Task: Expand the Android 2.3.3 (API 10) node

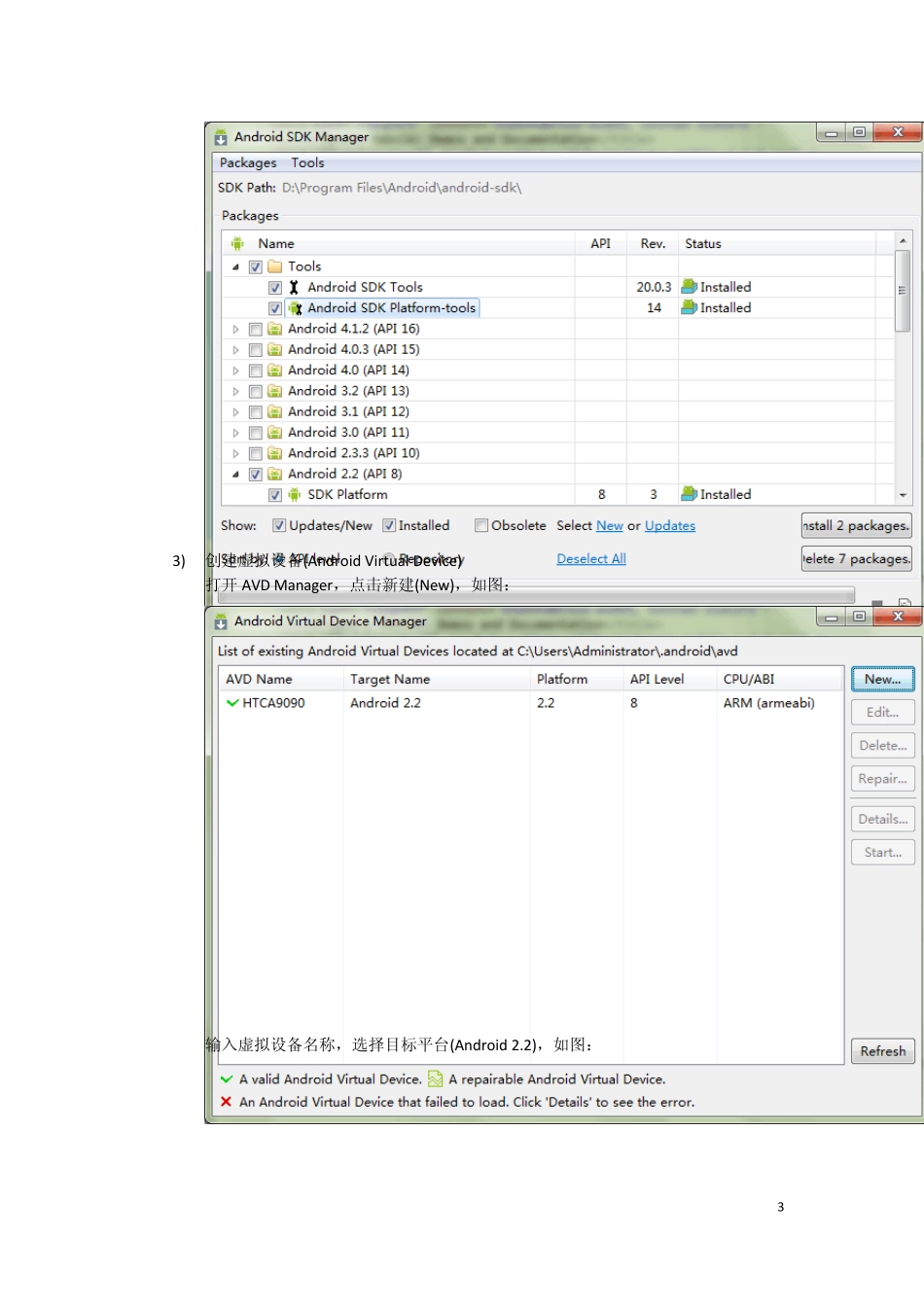Action: coord(235,454)
